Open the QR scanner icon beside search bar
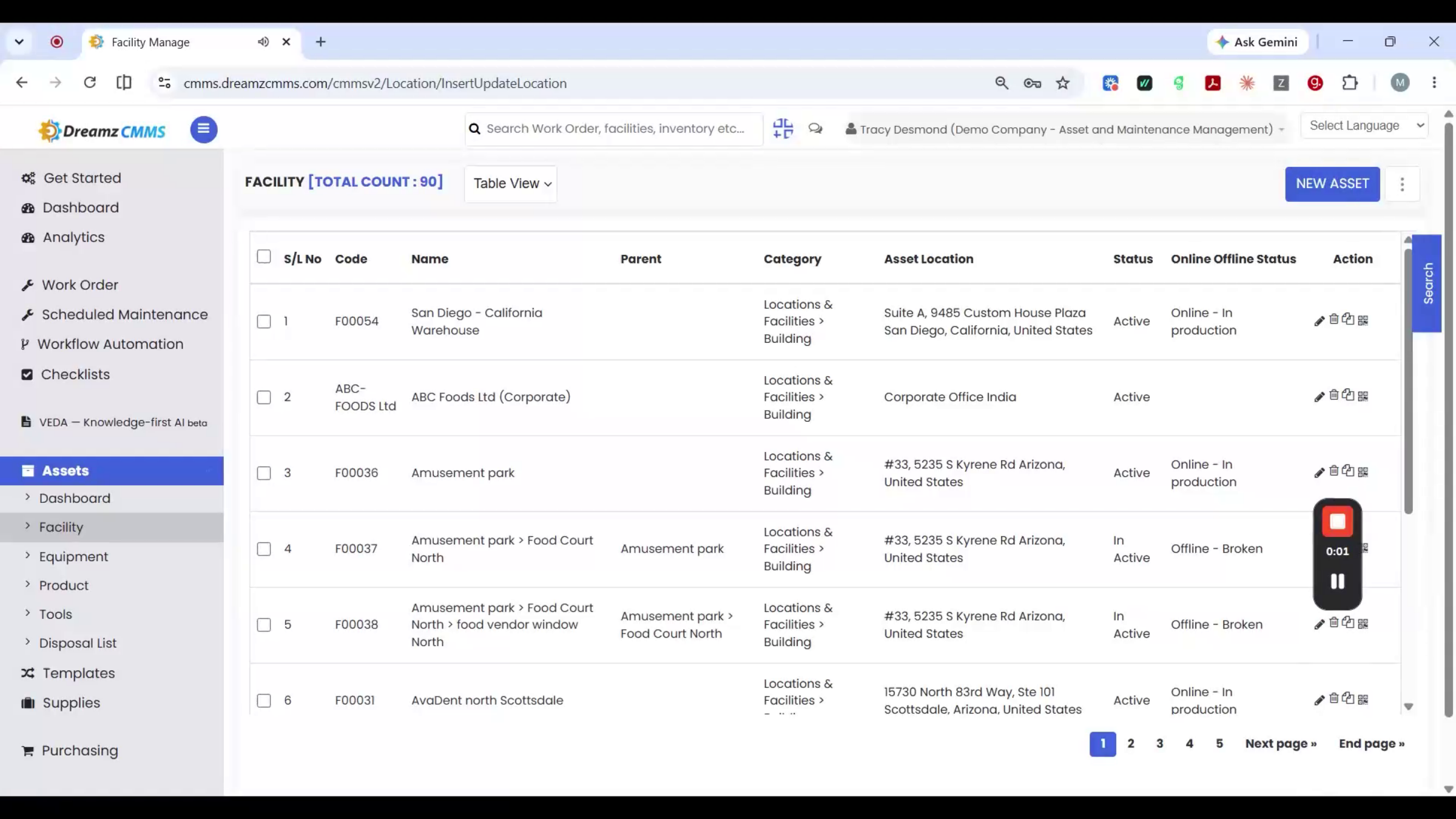1456x819 pixels. 783,129
